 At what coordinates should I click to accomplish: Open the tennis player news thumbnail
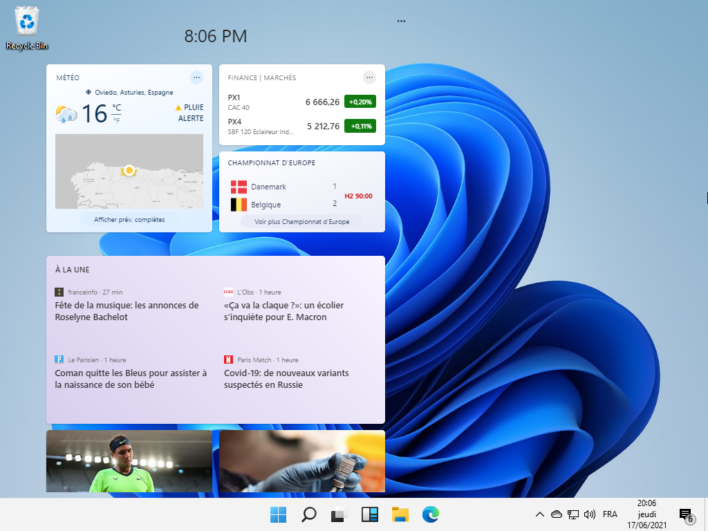click(129, 461)
